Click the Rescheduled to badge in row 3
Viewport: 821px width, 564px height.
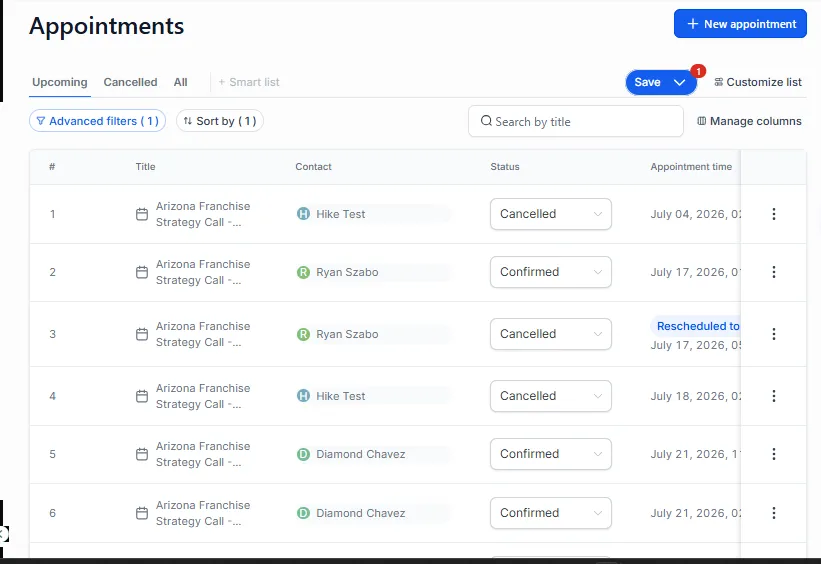click(x=696, y=326)
